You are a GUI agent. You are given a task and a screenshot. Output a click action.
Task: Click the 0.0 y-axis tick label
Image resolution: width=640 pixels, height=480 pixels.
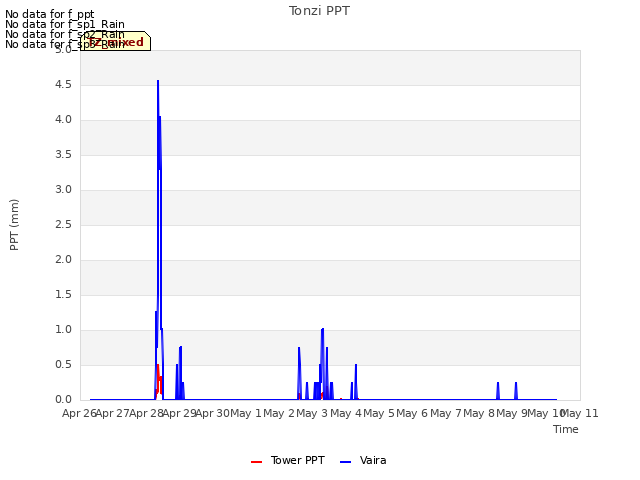click(63, 400)
